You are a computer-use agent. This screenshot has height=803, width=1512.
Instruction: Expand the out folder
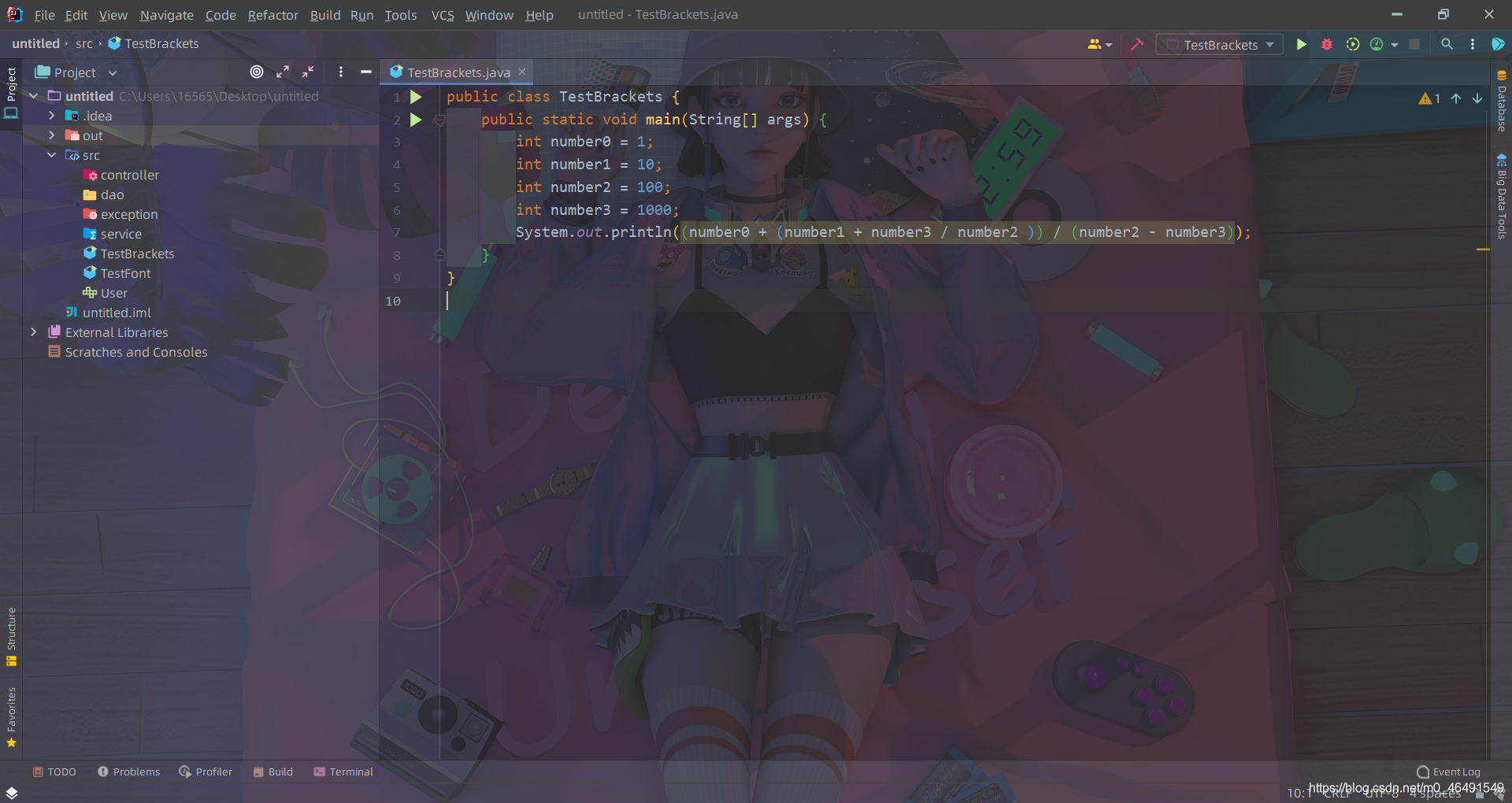pyautogui.click(x=52, y=135)
